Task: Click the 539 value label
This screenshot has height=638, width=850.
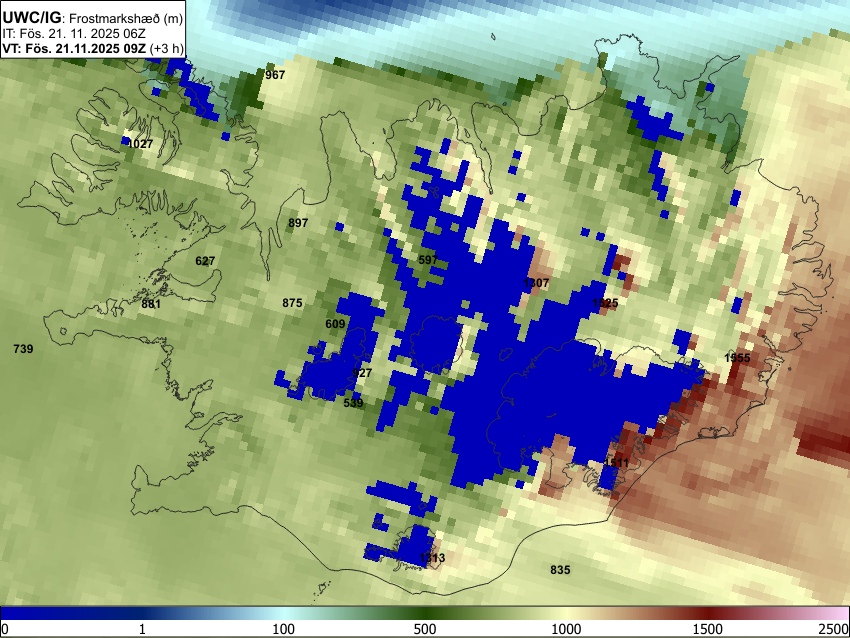Action: pos(353,403)
